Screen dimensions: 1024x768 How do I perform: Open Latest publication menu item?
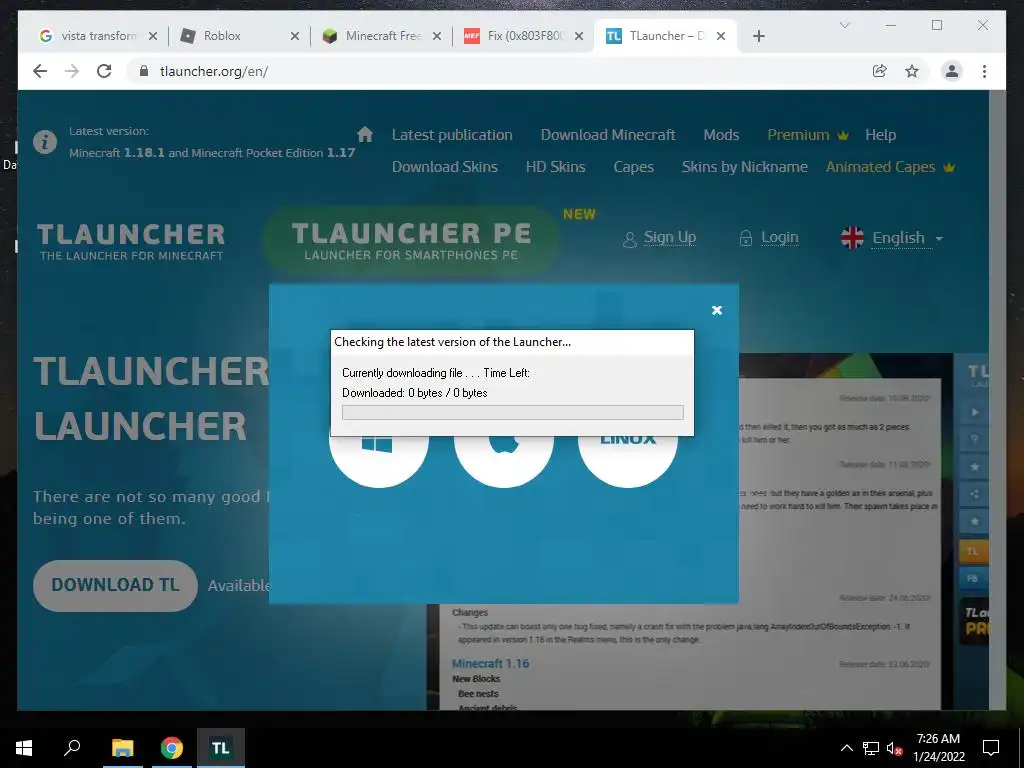tap(452, 135)
